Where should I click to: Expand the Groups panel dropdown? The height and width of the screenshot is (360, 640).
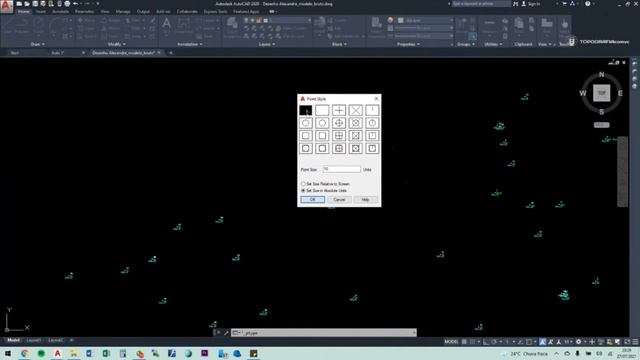(x=465, y=44)
